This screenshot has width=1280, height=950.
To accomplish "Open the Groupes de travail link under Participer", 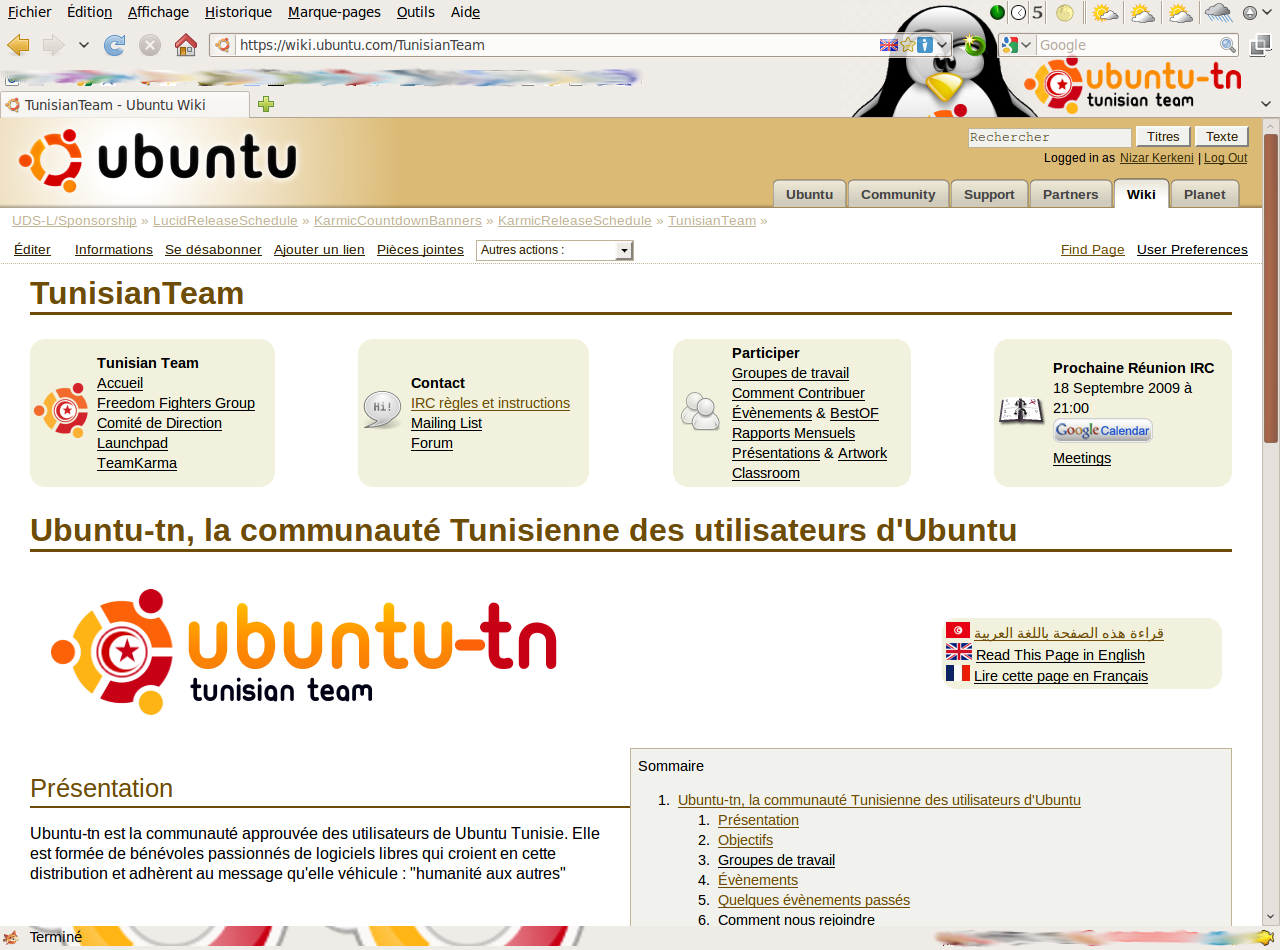I will 790,373.
